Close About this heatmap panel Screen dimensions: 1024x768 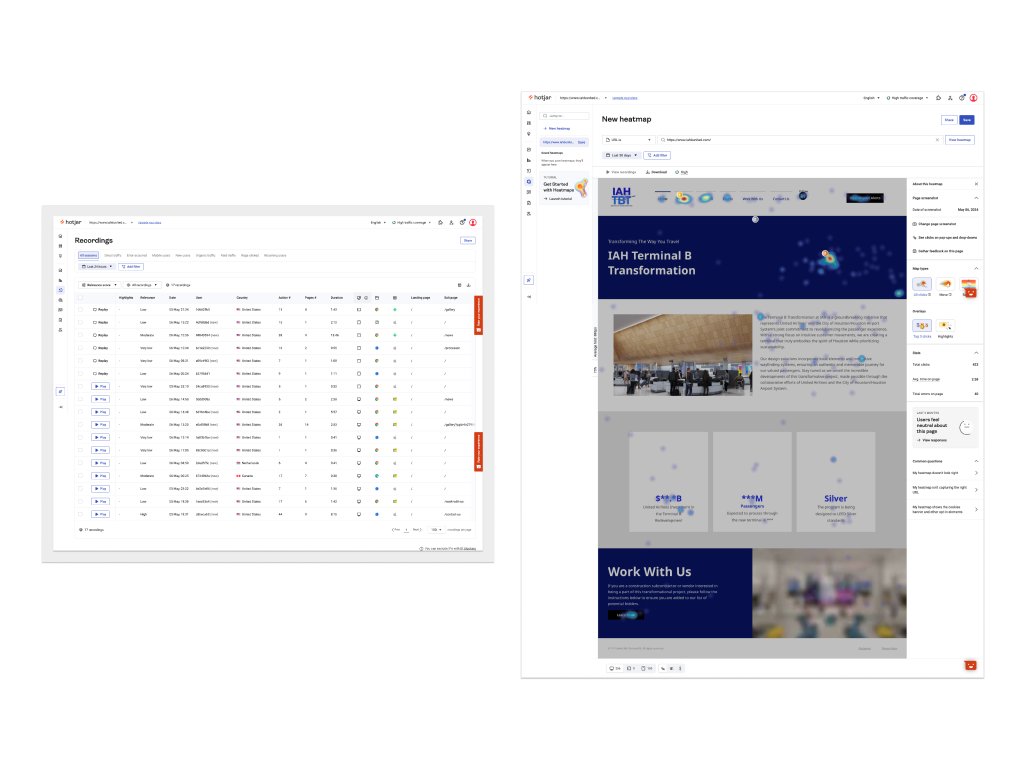pos(976,184)
